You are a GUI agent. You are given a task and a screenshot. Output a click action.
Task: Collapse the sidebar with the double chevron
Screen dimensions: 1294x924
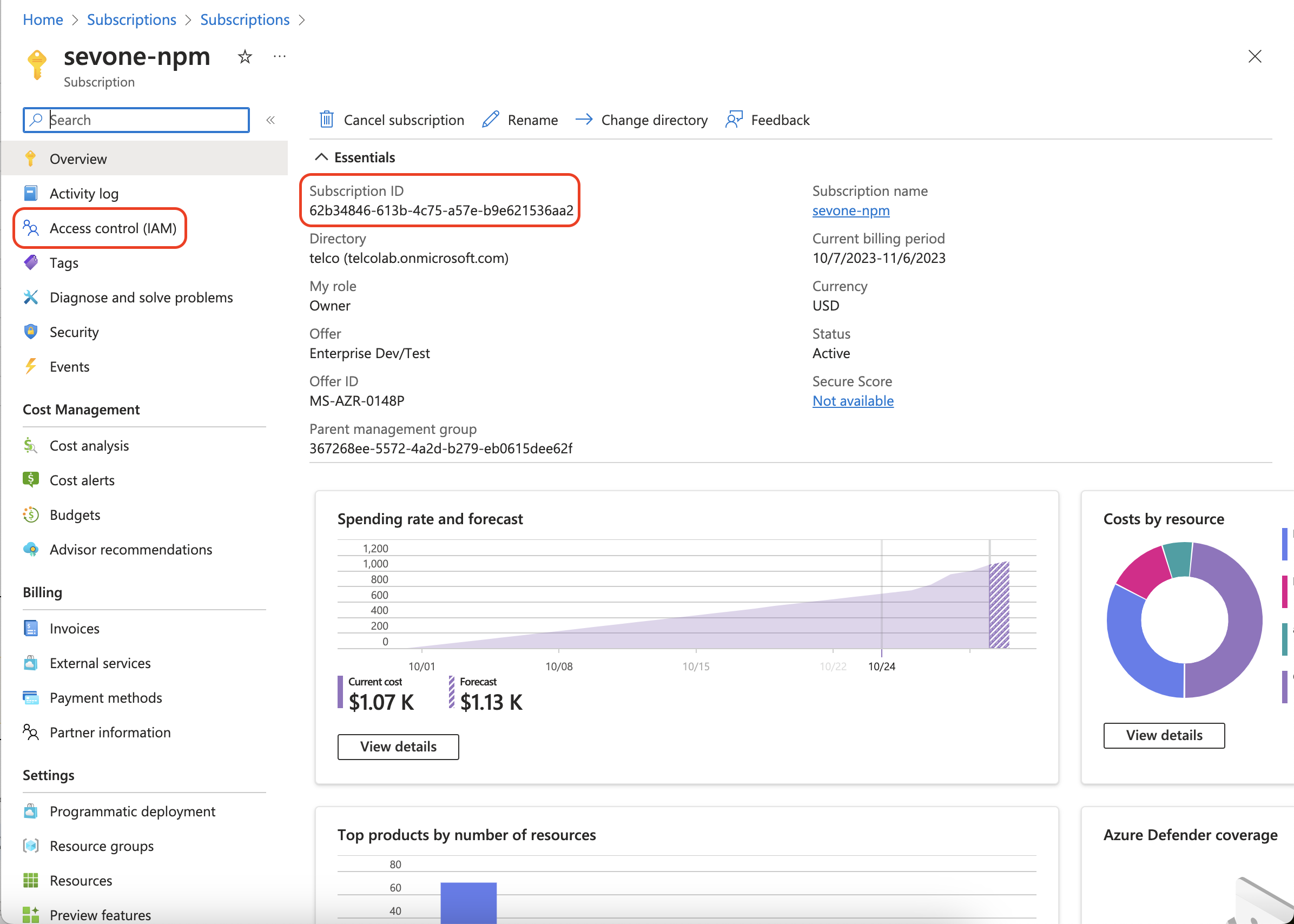(270, 120)
